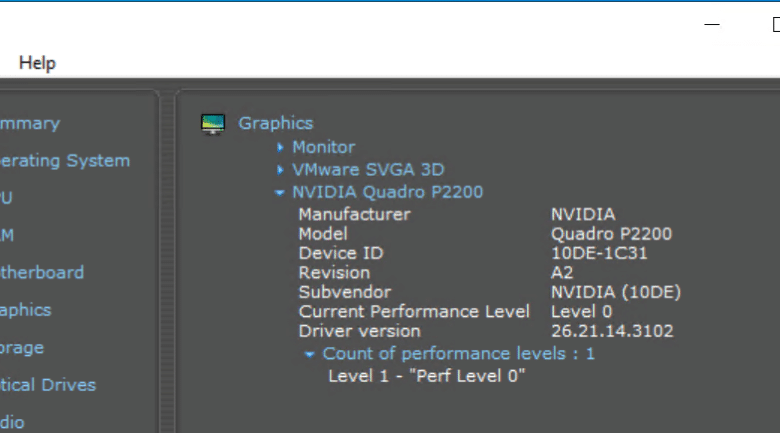Viewport: 780px width, 433px height.
Task: Click the Current Performance Level label
Action: (414, 312)
